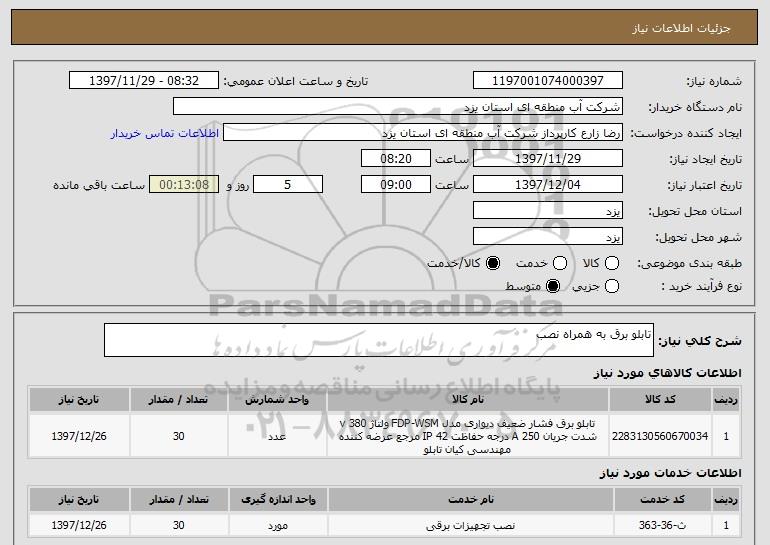Click the delivery province field یزد

coord(548,211)
